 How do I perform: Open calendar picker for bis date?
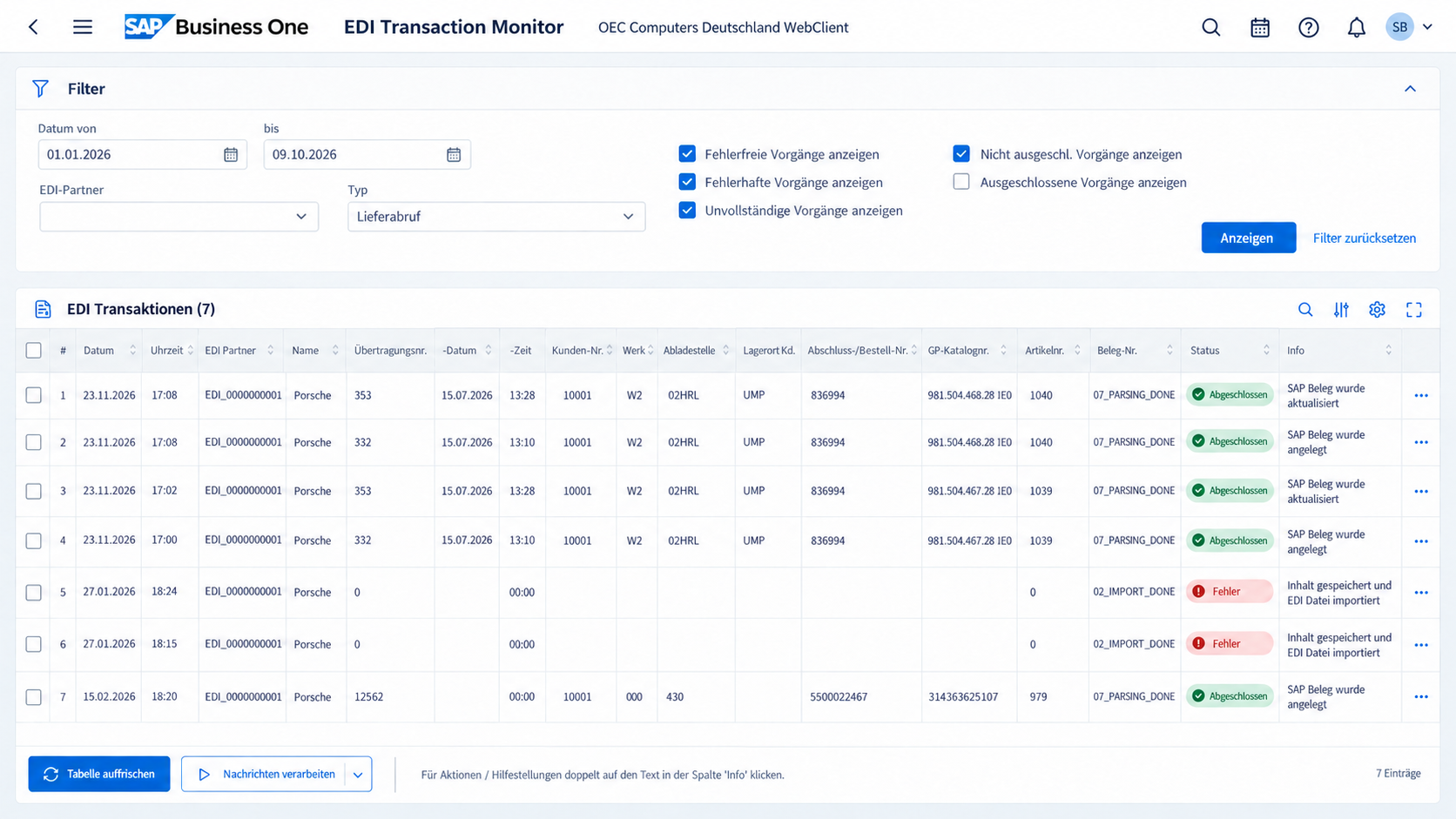pos(454,154)
